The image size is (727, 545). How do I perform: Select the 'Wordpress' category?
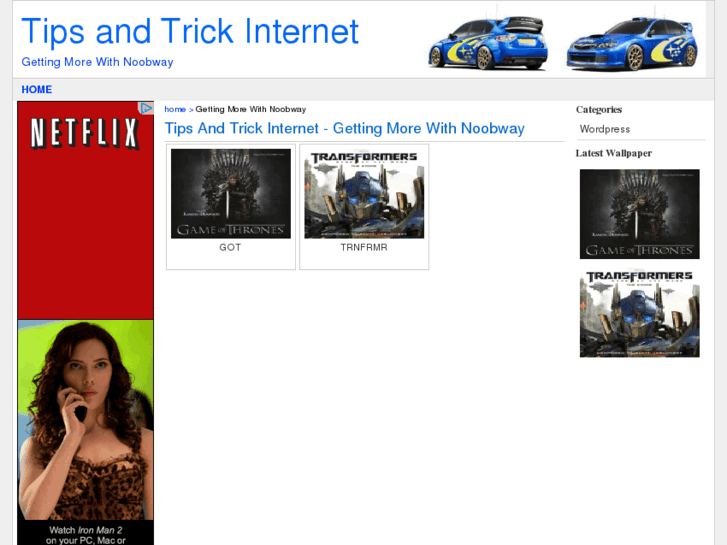(x=605, y=129)
